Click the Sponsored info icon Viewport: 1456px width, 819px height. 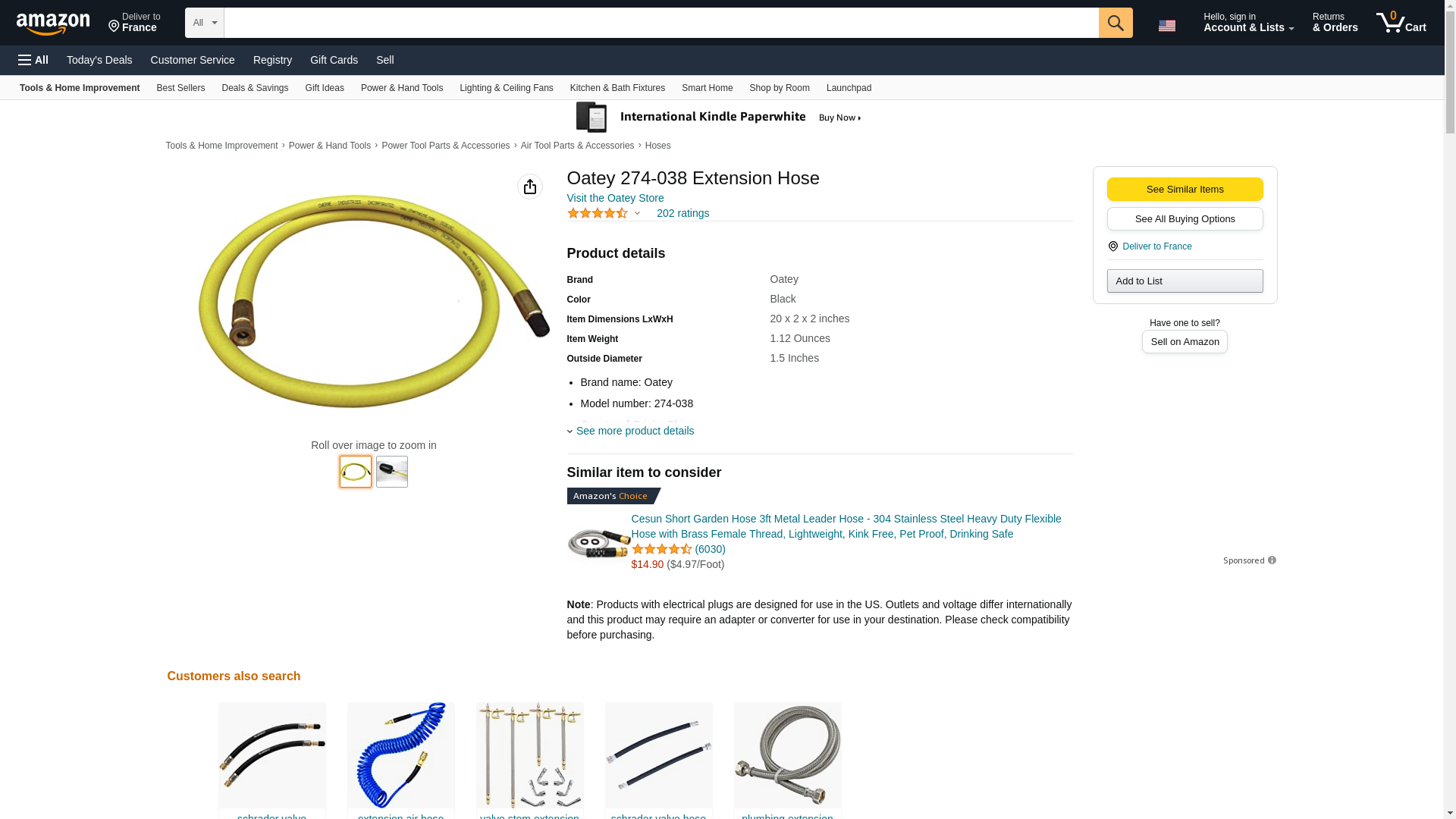pos(1272,560)
